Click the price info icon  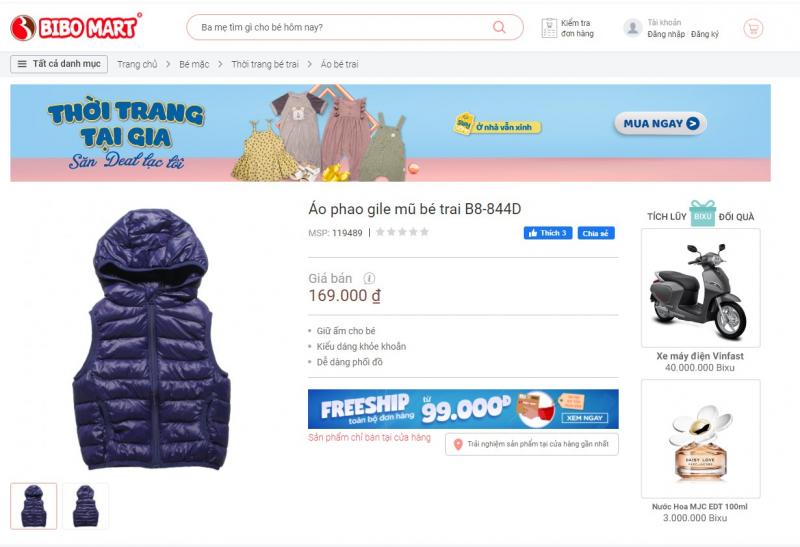point(369,278)
